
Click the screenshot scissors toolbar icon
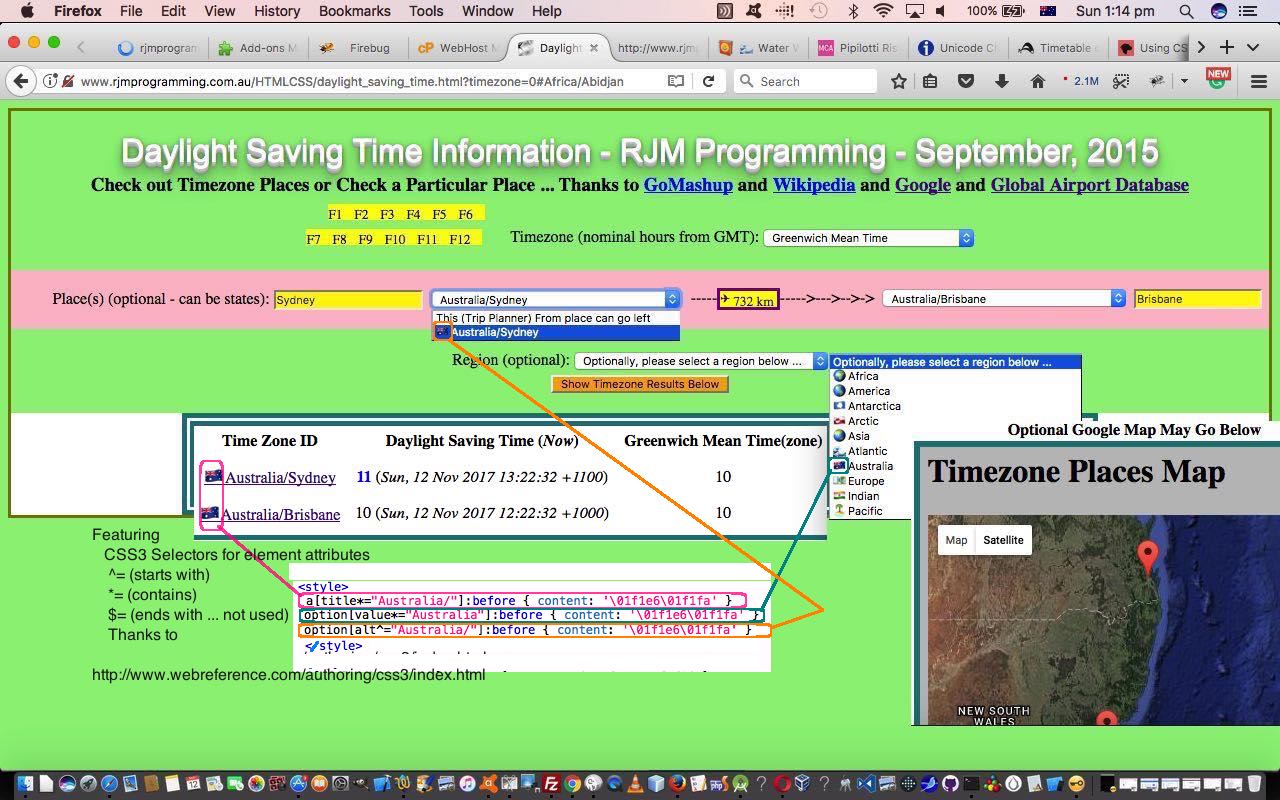[x=1122, y=81]
